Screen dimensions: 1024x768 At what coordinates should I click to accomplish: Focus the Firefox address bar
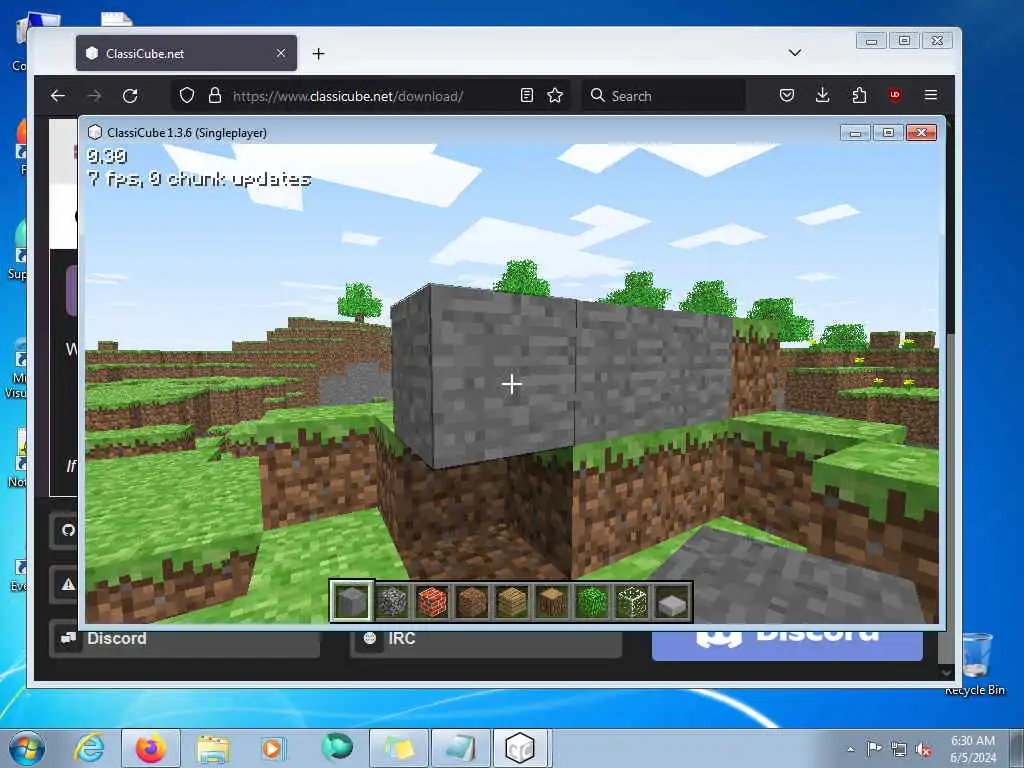pos(372,96)
